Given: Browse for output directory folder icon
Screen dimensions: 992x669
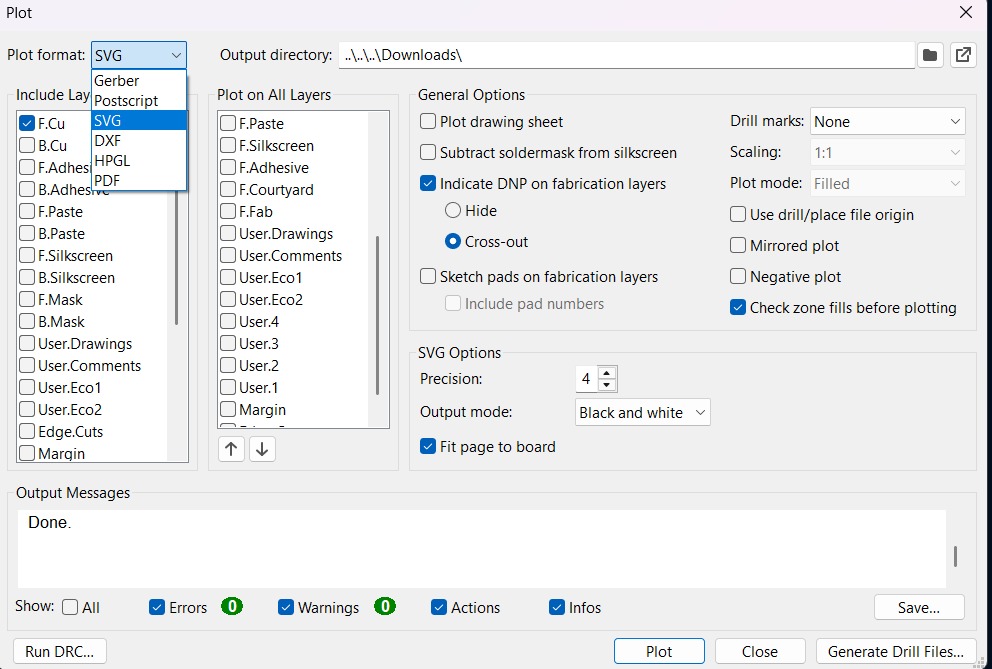Looking at the screenshot, I should click(x=930, y=55).
